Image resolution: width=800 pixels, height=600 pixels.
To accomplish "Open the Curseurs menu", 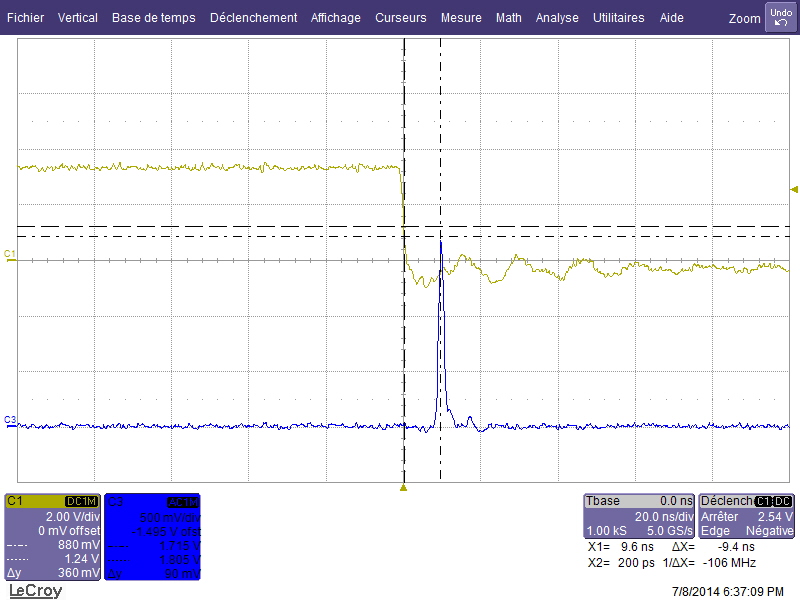I will [401, 18].
